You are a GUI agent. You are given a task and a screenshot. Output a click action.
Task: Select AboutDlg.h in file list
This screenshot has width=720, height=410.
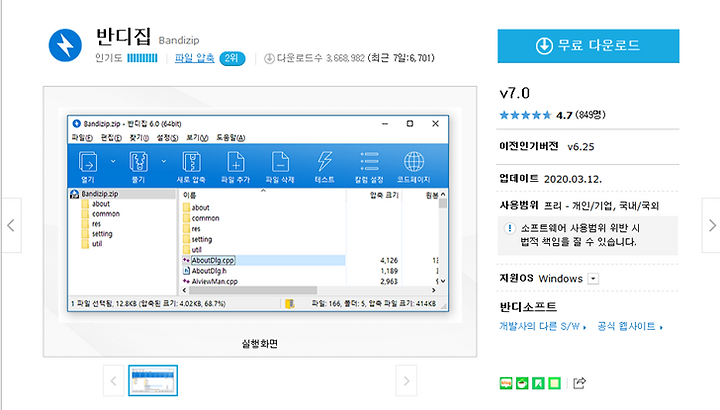209,271
